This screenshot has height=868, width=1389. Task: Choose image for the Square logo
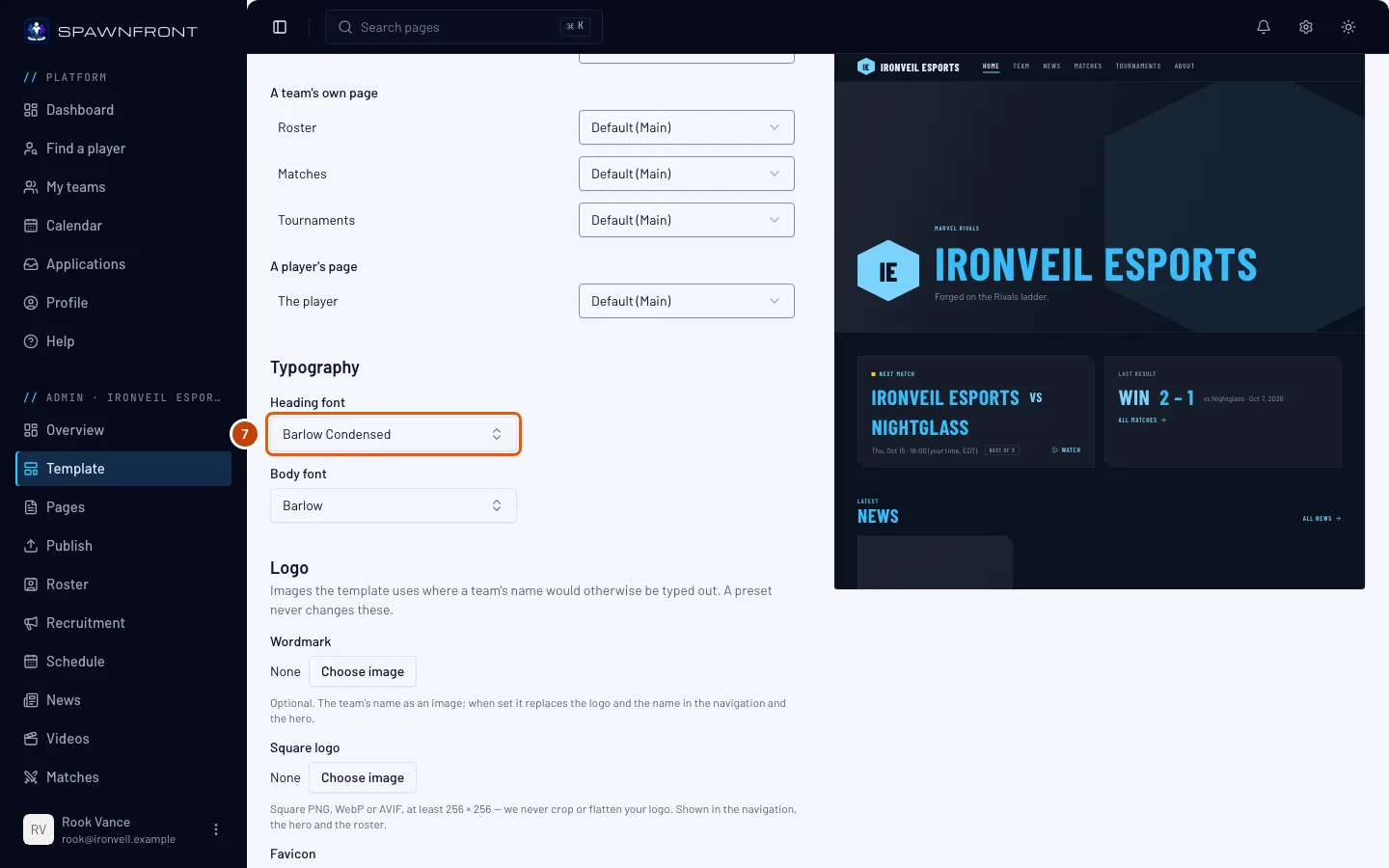(x=363, y=777)
